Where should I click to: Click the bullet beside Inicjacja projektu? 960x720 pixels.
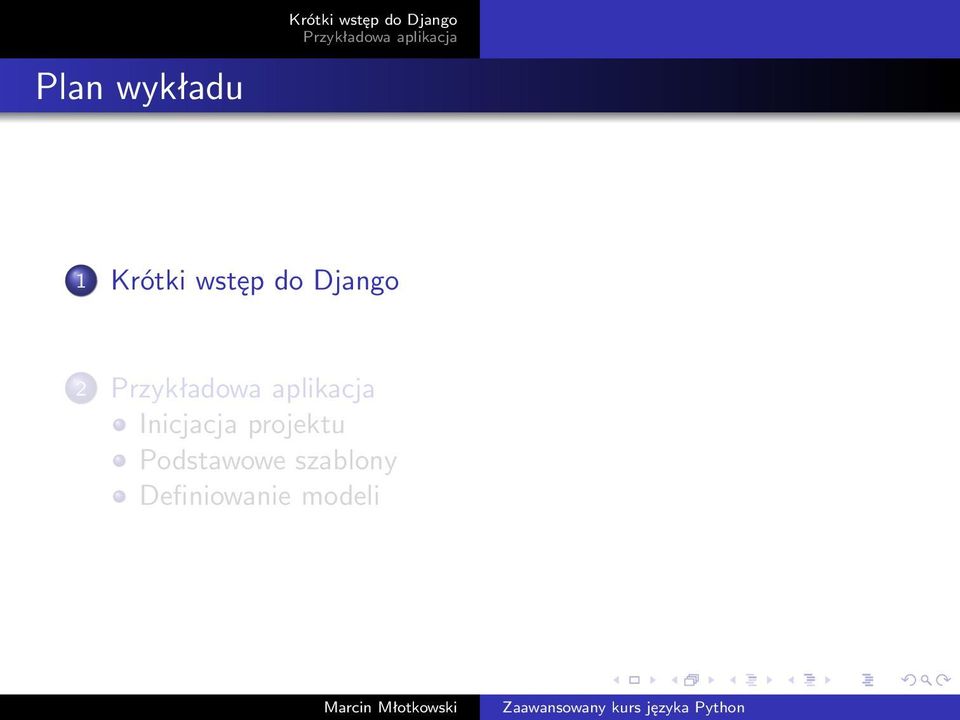point(119,424)
